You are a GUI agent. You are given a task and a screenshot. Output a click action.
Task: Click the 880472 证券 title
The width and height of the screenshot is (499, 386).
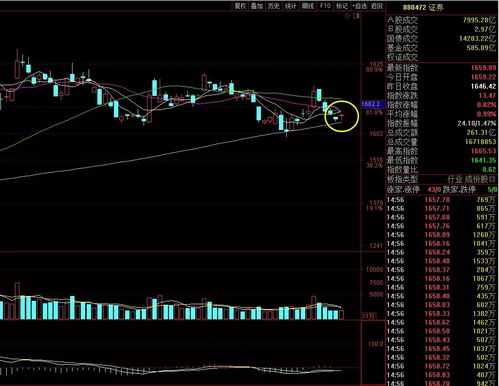coord(423,7)
